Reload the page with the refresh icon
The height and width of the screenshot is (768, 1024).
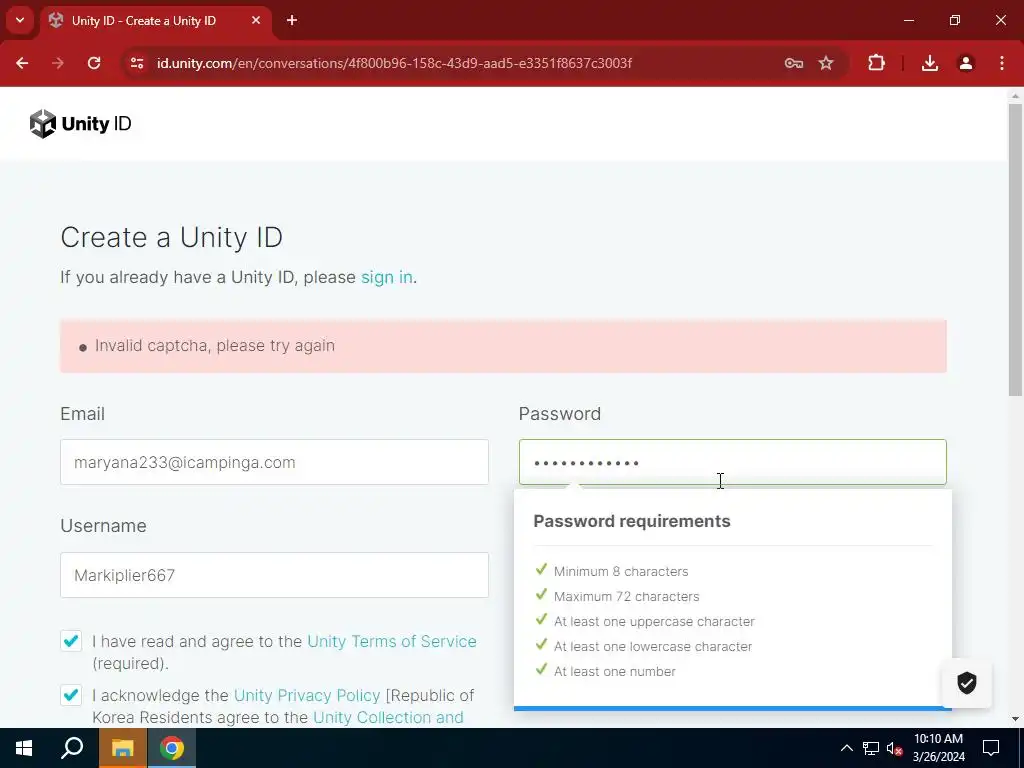coord(94,63)
